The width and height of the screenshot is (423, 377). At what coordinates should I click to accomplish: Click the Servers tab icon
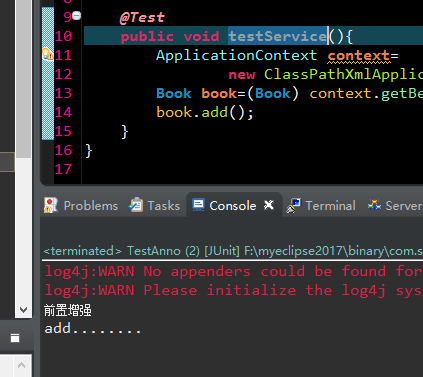374,205
